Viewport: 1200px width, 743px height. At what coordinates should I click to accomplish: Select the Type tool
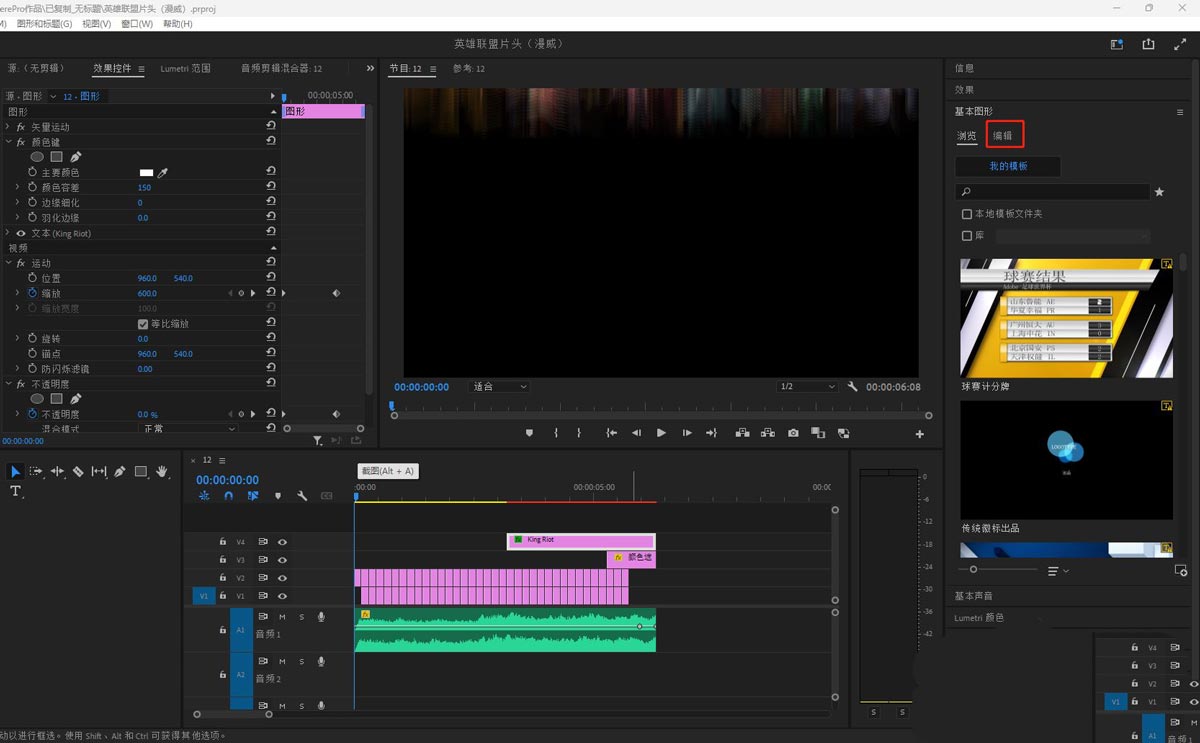(16, 491)
